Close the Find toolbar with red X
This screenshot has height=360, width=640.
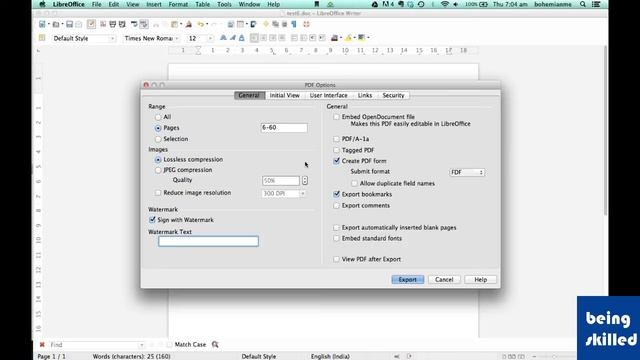[42, 344]
